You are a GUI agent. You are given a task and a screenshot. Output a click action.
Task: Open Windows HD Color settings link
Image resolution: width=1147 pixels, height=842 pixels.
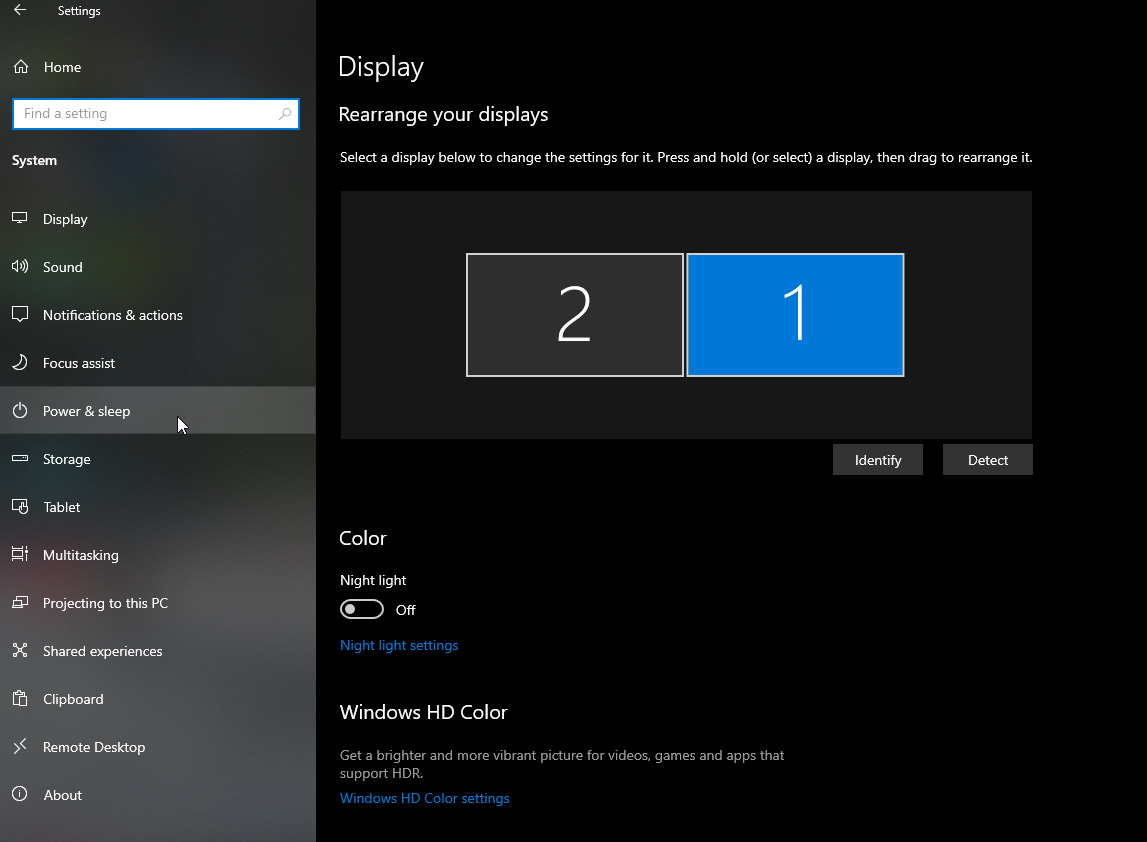coord(424,798)
